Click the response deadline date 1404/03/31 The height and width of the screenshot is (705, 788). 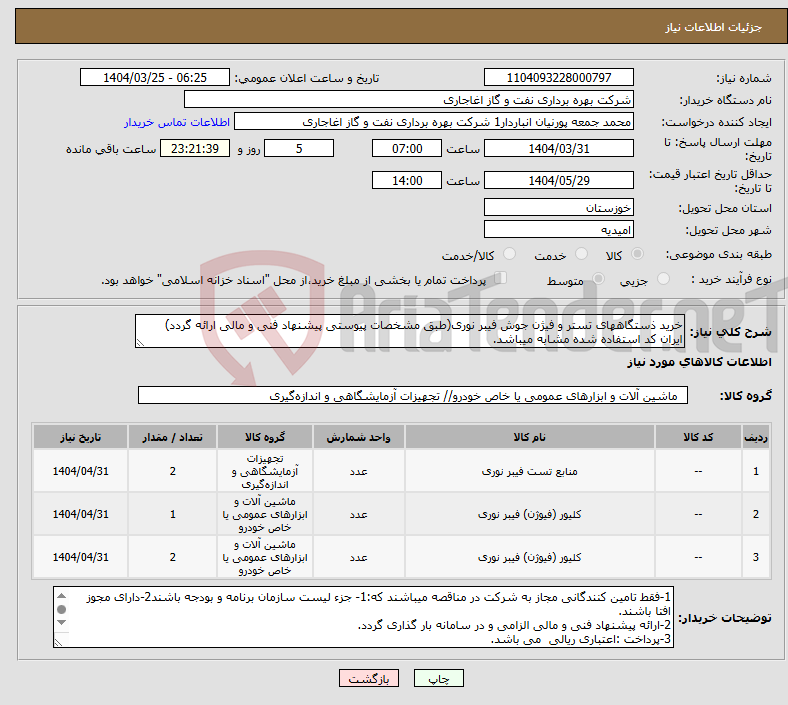point(558,149)
